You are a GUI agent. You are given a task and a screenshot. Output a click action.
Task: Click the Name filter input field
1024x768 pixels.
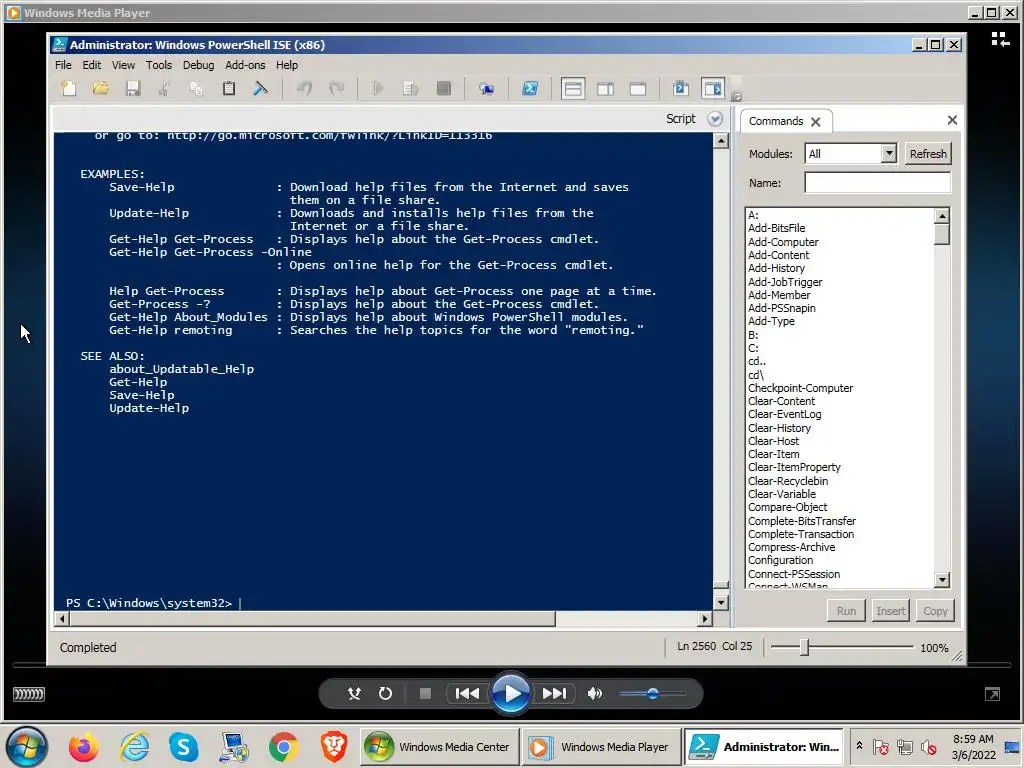[877, 183]
